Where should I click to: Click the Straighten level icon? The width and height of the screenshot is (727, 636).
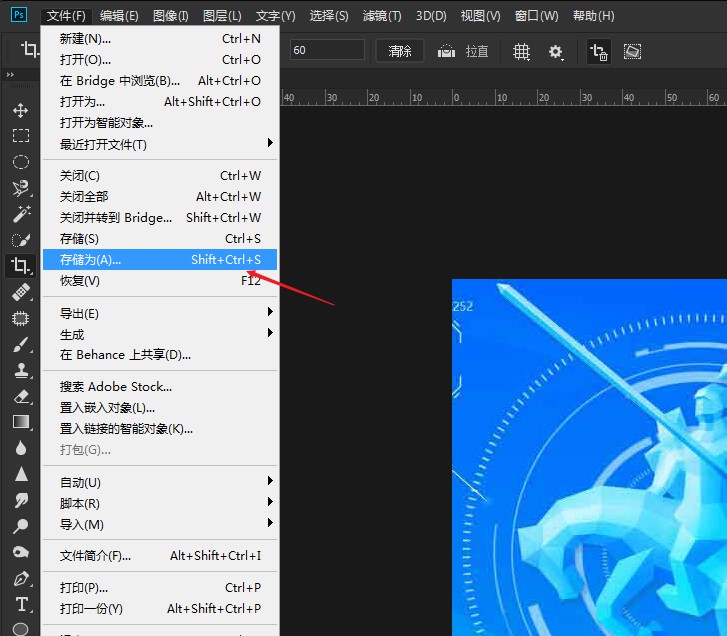[x=446, y=51]
